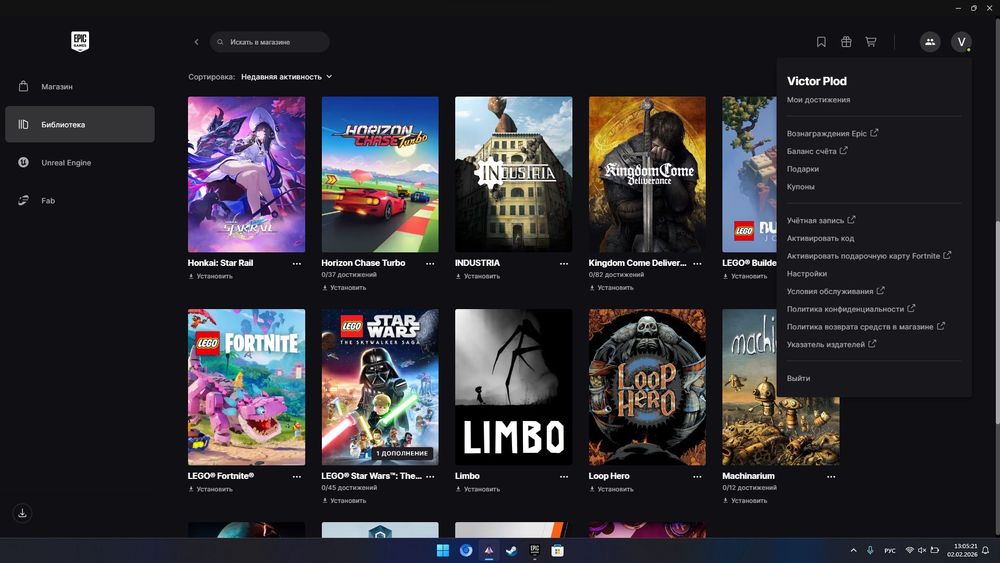Open the Honkai: Star Rail cover thumbnail

[x=246, y=174]
